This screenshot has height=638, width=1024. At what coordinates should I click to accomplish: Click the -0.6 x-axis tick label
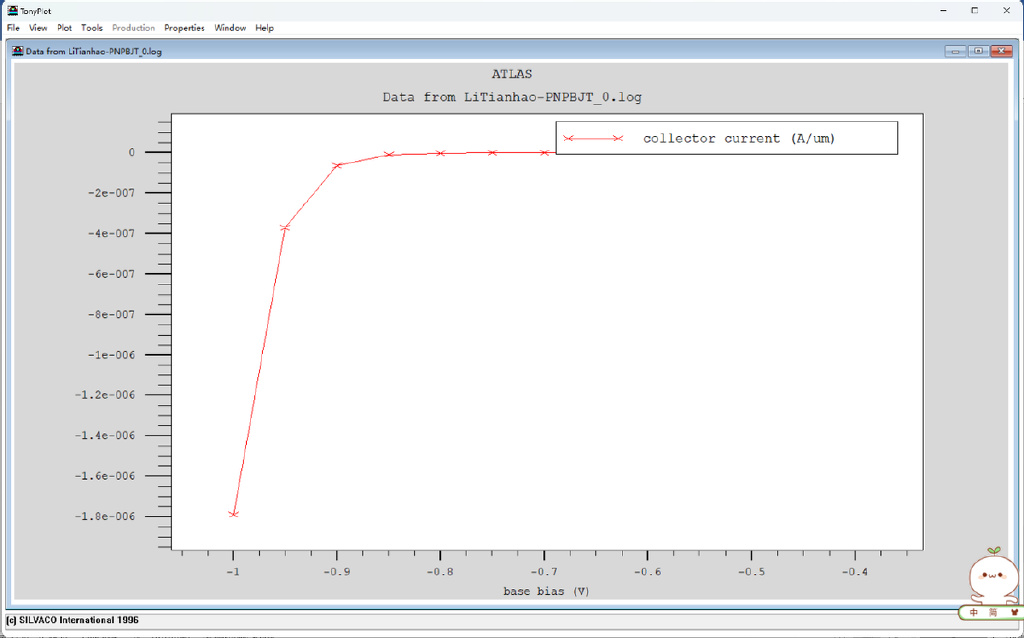647,572
